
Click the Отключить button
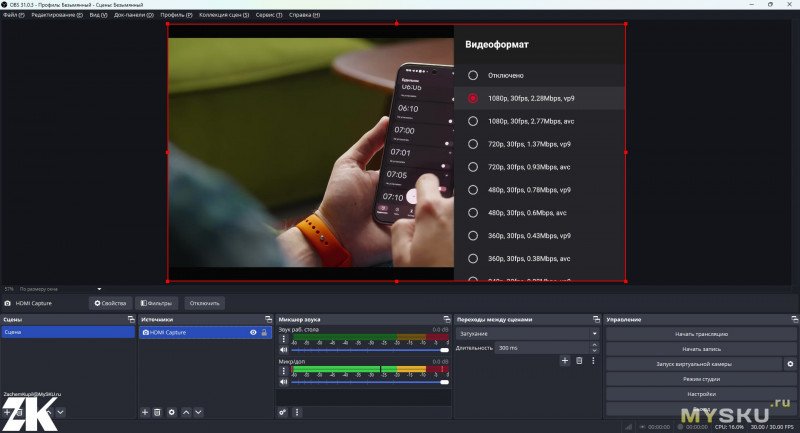pyautogui.click(x=205, y=303)
